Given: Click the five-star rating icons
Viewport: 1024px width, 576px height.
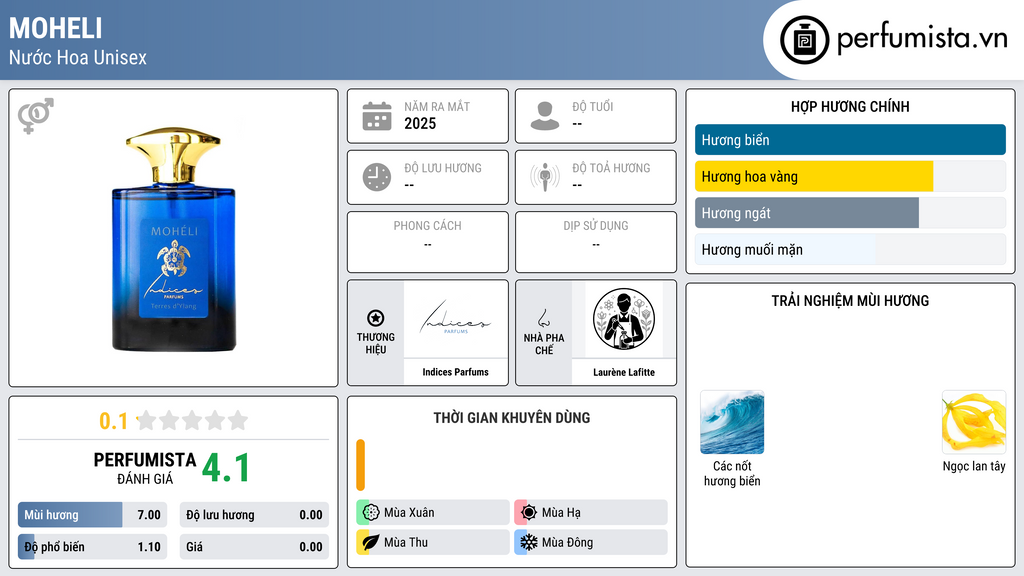Looking at the screenshot, I should [x=193, y=420].
